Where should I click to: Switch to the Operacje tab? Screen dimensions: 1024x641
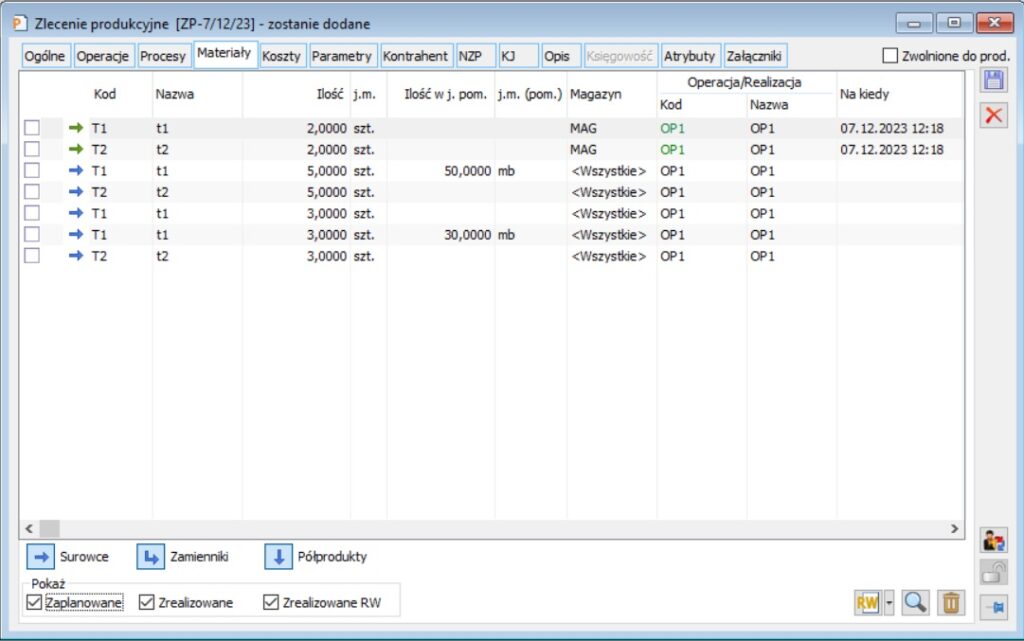(x=104, y=56)
